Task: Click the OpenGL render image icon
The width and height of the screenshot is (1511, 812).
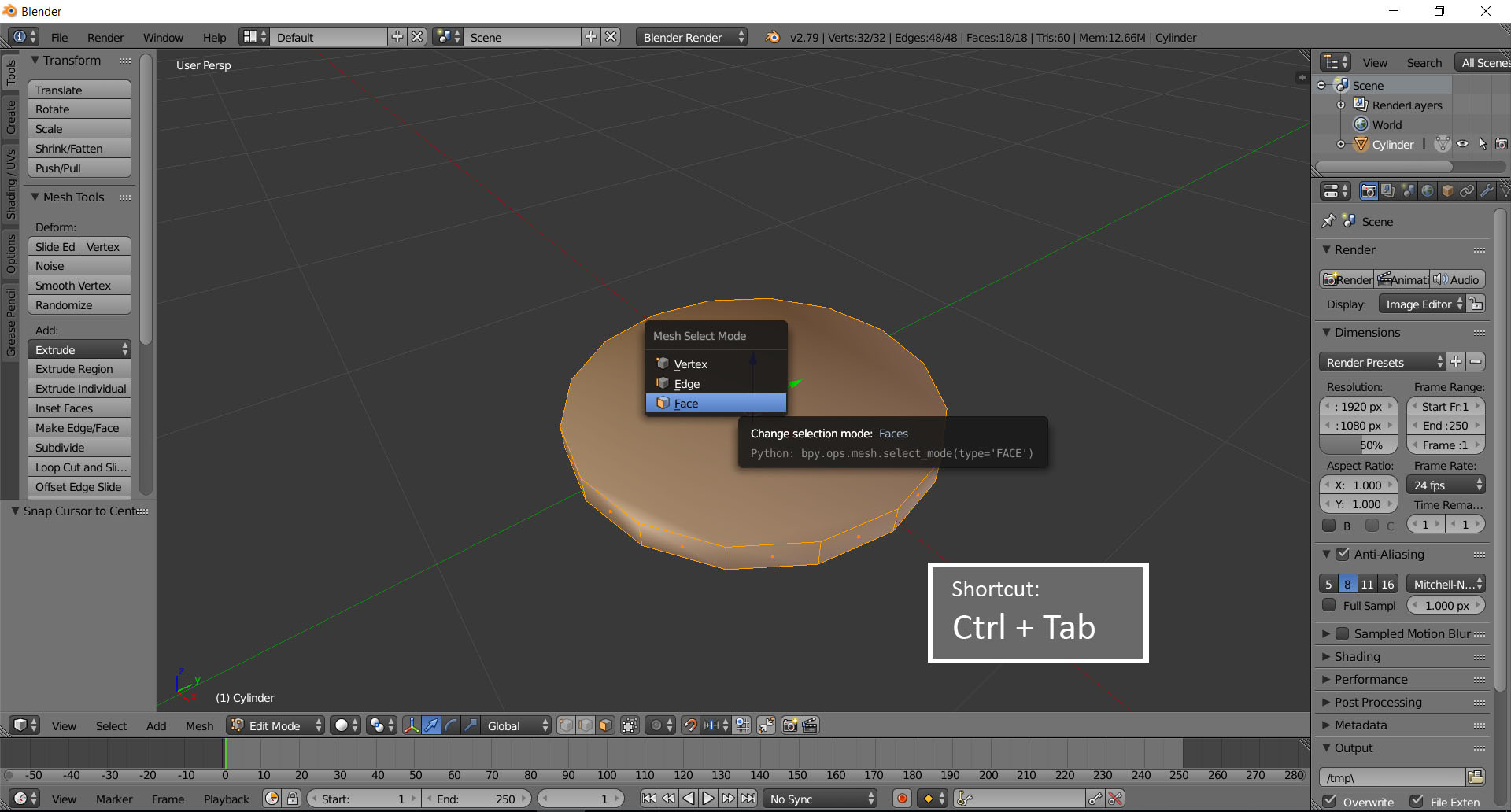Action: [x=790, y=725]
